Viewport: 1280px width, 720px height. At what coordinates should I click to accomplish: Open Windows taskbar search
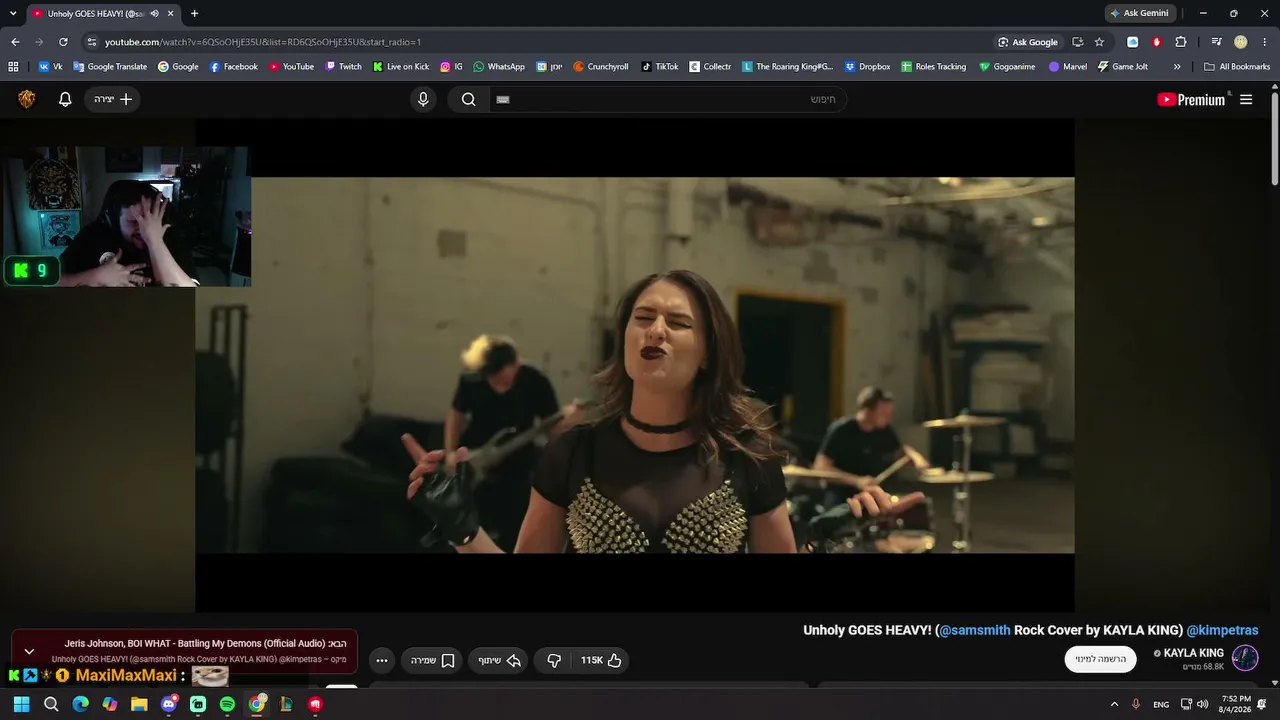point(51,704)
